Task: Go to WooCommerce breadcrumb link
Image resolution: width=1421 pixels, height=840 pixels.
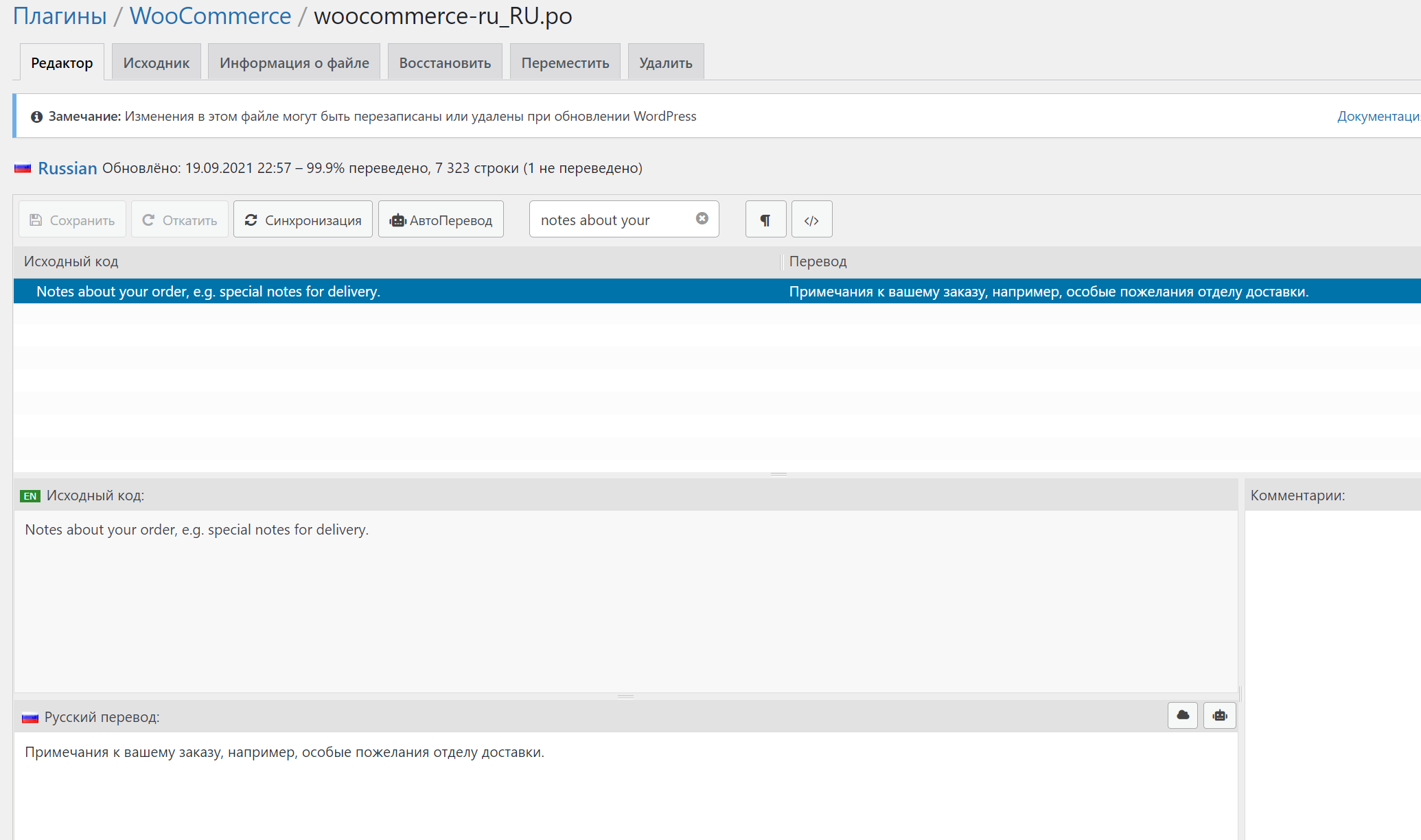Action: pyautogui.click(x=210, y=15)
